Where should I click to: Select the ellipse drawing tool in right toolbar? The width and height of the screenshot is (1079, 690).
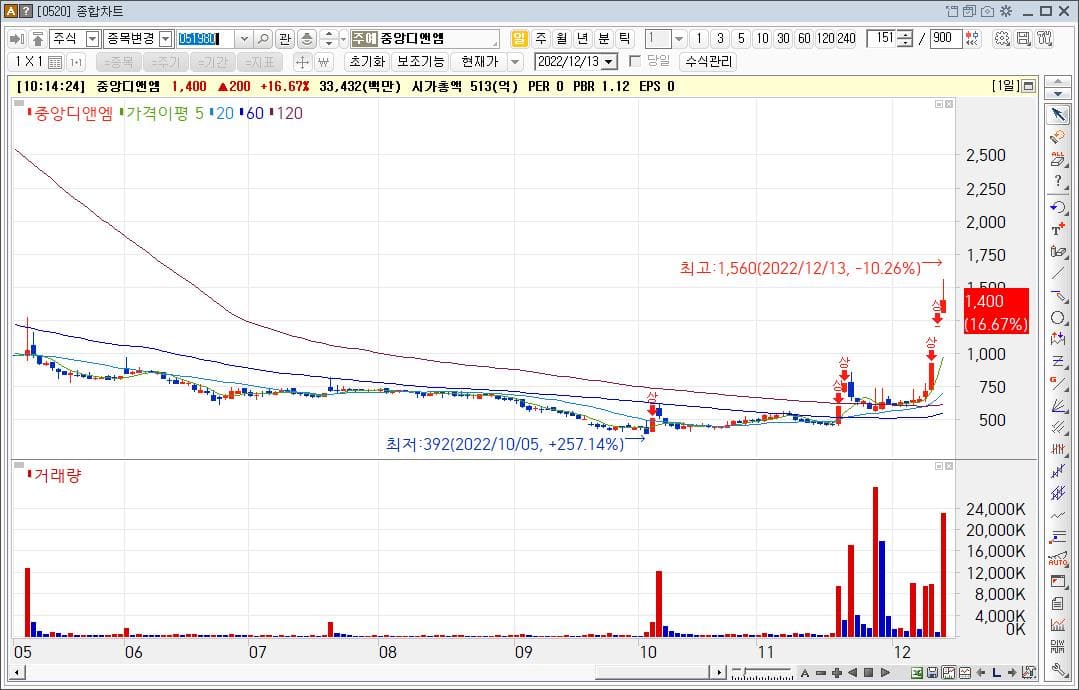point(1058,317)
